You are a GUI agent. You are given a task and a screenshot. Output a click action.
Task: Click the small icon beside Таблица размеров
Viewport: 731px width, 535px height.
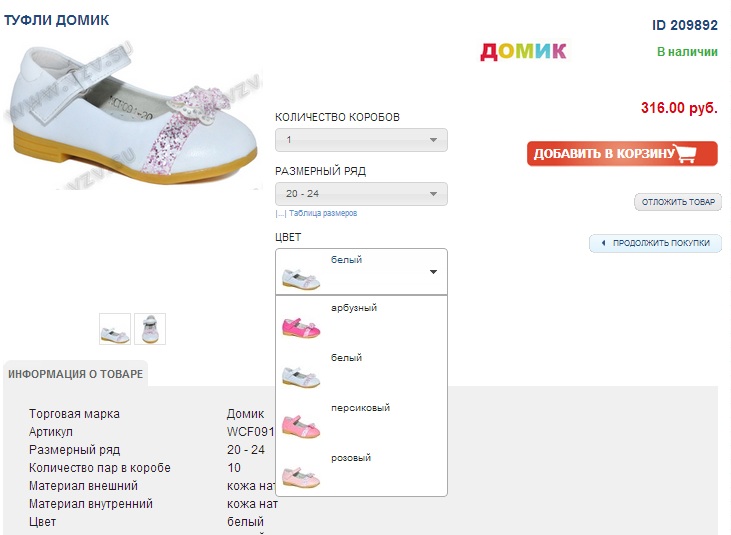[281, 213]
